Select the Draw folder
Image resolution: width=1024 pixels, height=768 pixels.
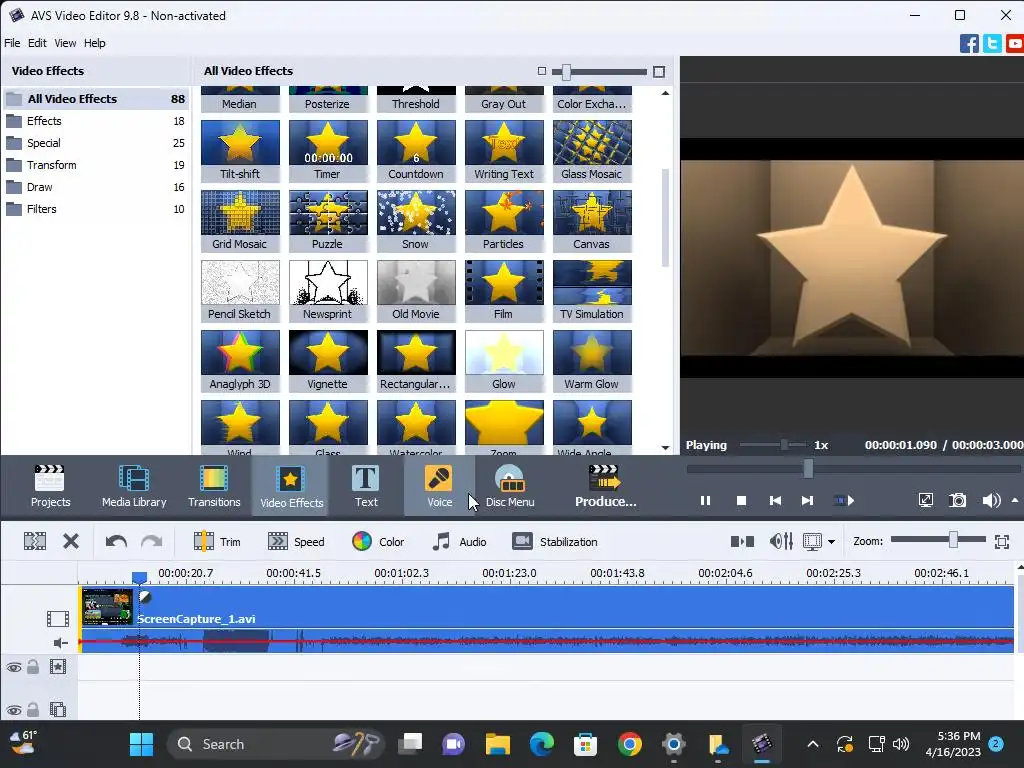click(95, 187)
